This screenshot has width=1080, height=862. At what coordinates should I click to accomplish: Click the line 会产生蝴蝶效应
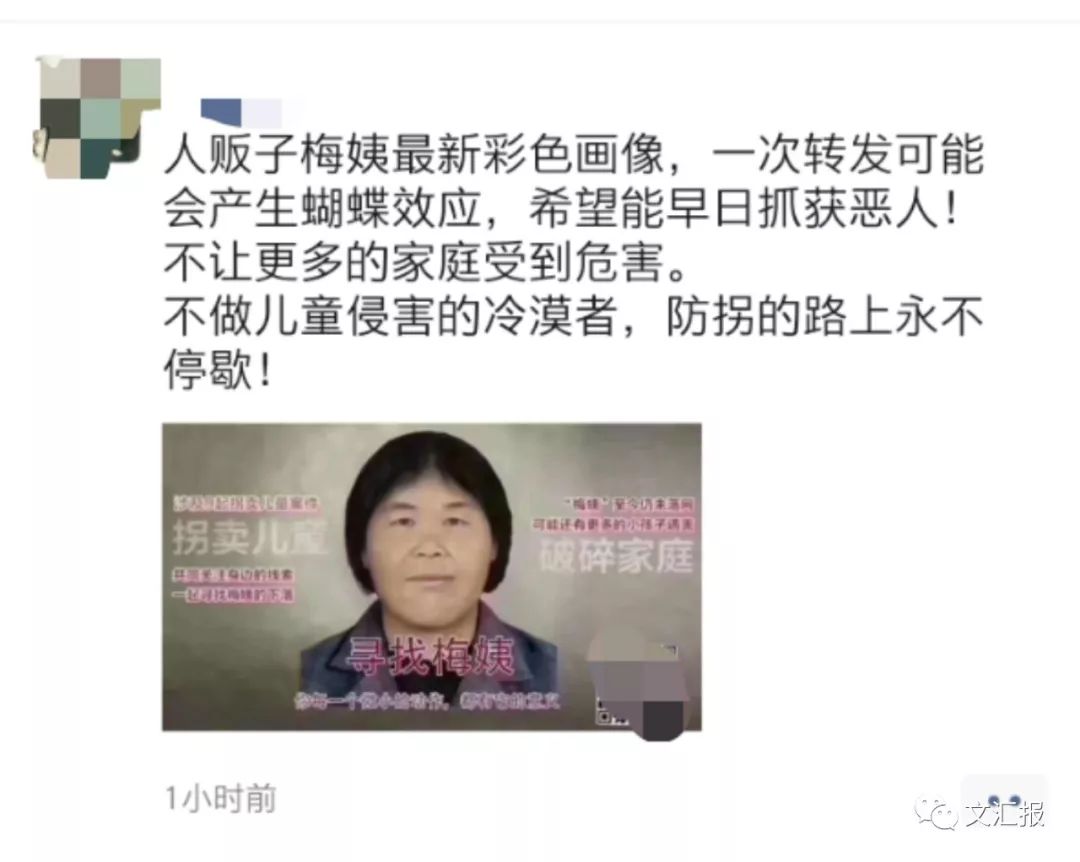[x=559, y=209]
